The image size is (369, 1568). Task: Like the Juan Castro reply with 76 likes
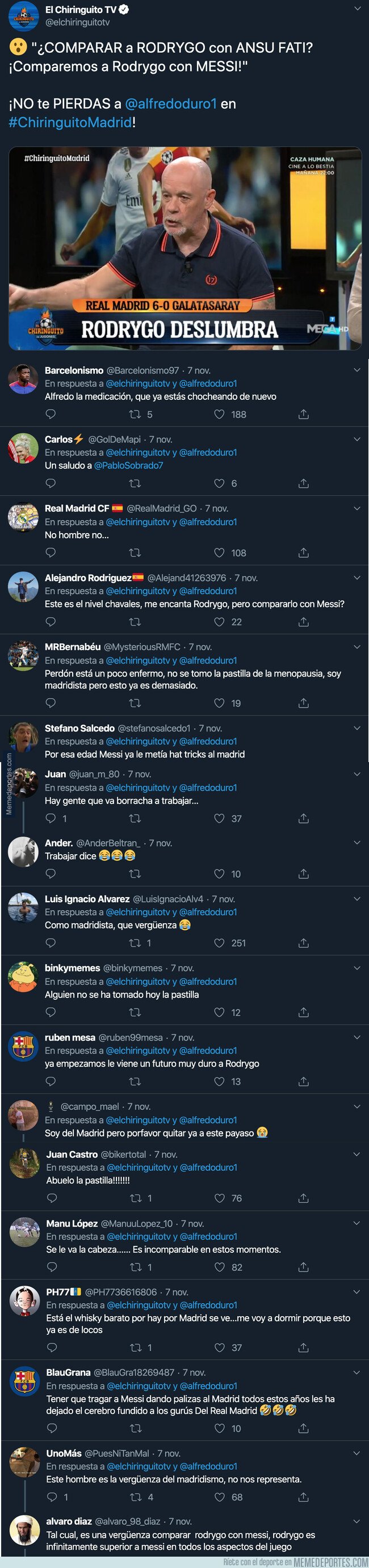pyautogui.click(x=219, y=1198)
